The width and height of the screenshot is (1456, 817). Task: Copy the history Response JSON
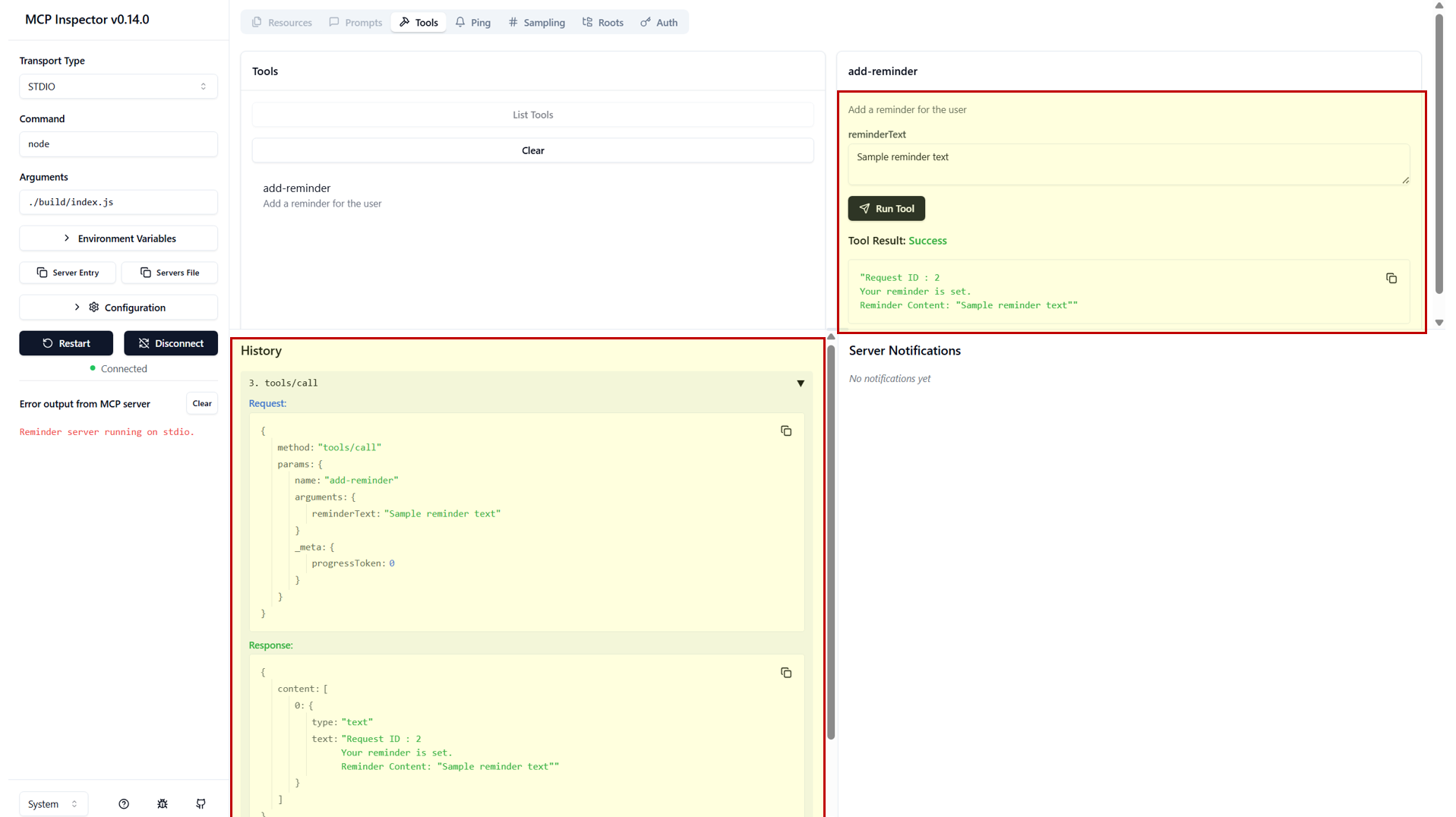tap(786, 673)
